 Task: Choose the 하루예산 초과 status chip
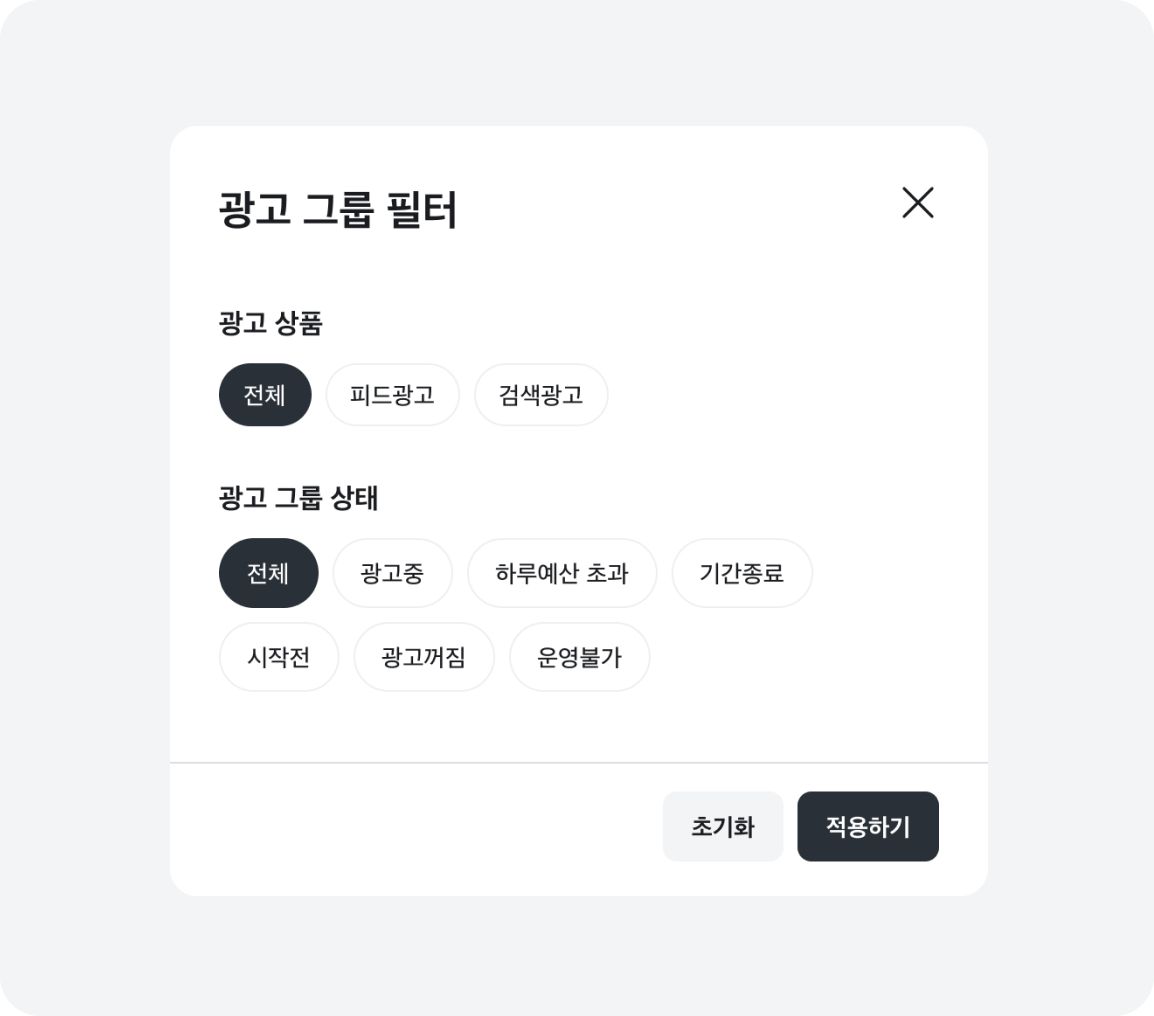click(562, 573)
